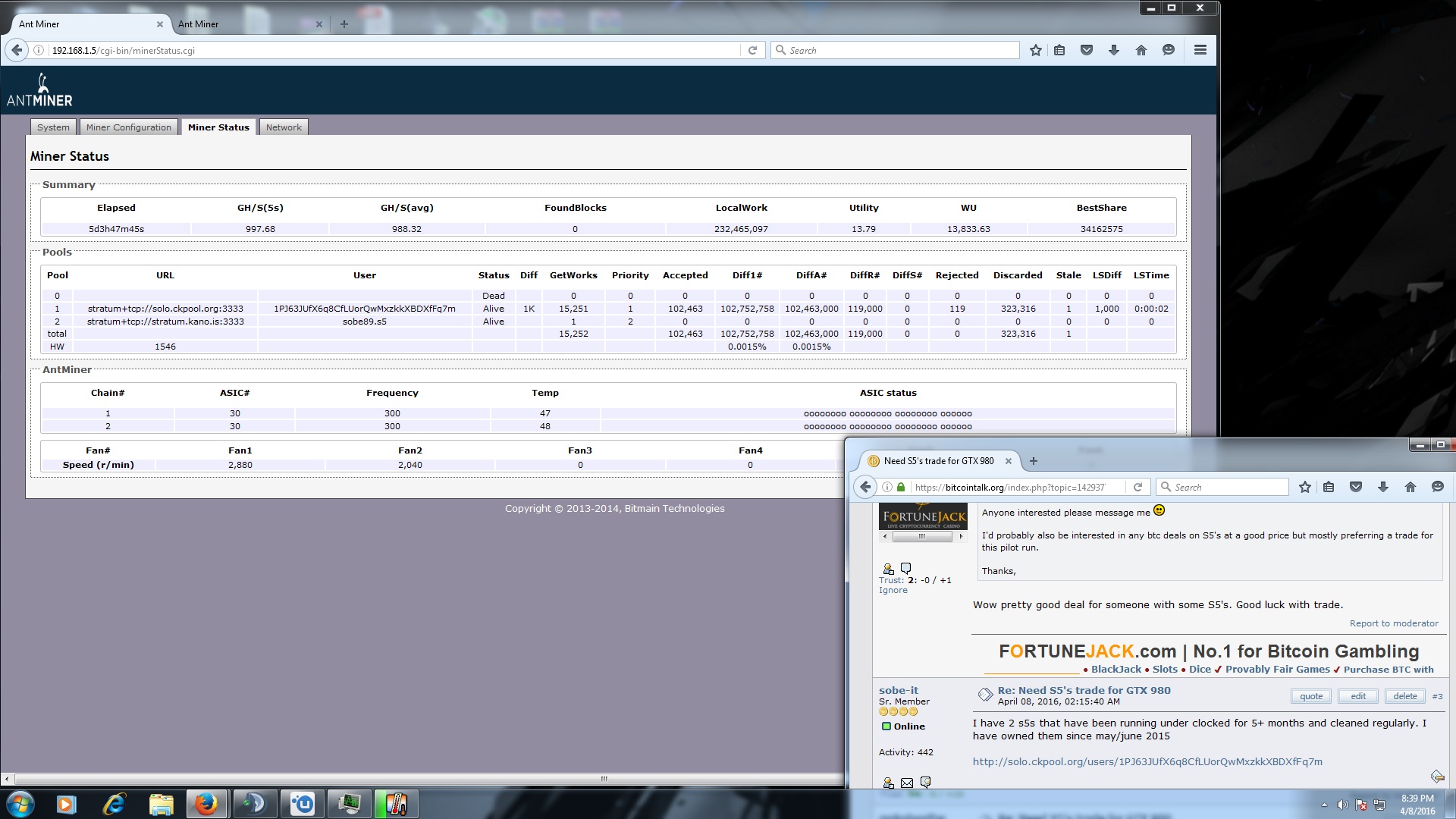Open a new tab in Ant Miner window
The image size is (1456, 819).
click(x=344, y=24)
